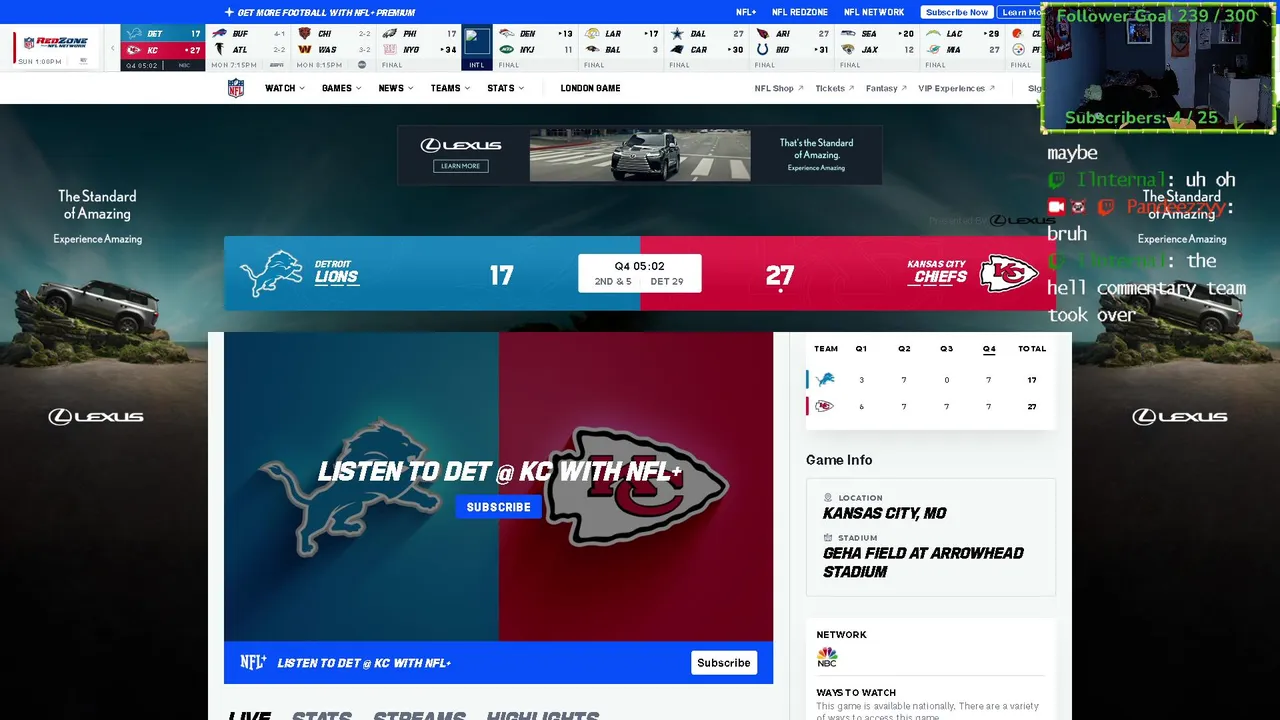Click the Buffalo Bills logo in score strip

point(220,34)
